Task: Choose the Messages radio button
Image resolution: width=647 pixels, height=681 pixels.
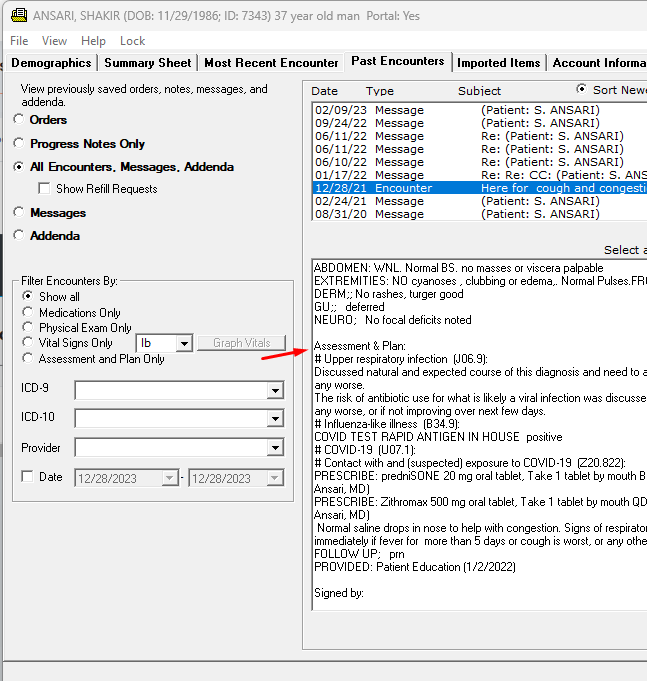Action: [20, 213]
